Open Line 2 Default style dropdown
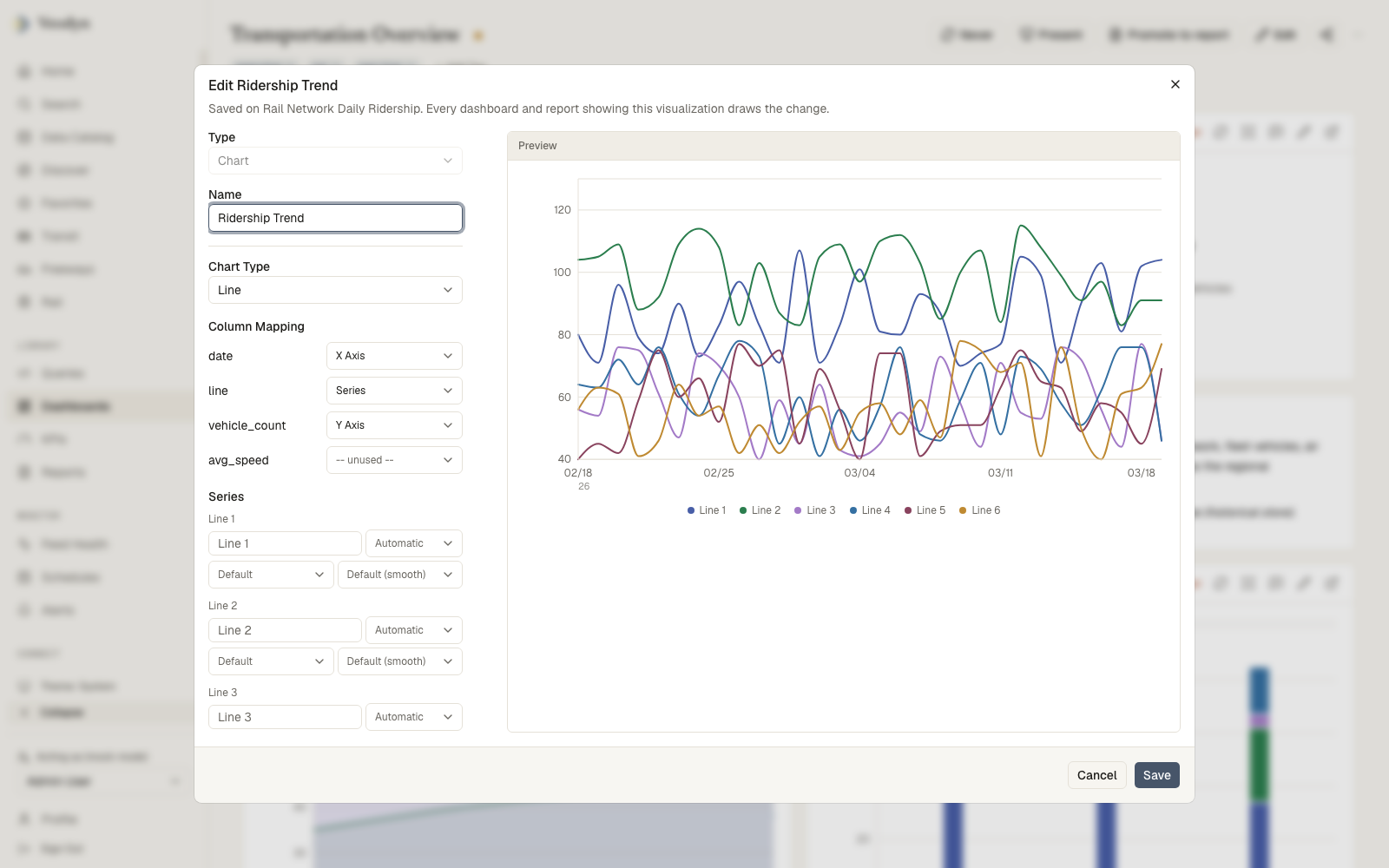The height and width of the screenshot is (868, 1389). (271, 661)
